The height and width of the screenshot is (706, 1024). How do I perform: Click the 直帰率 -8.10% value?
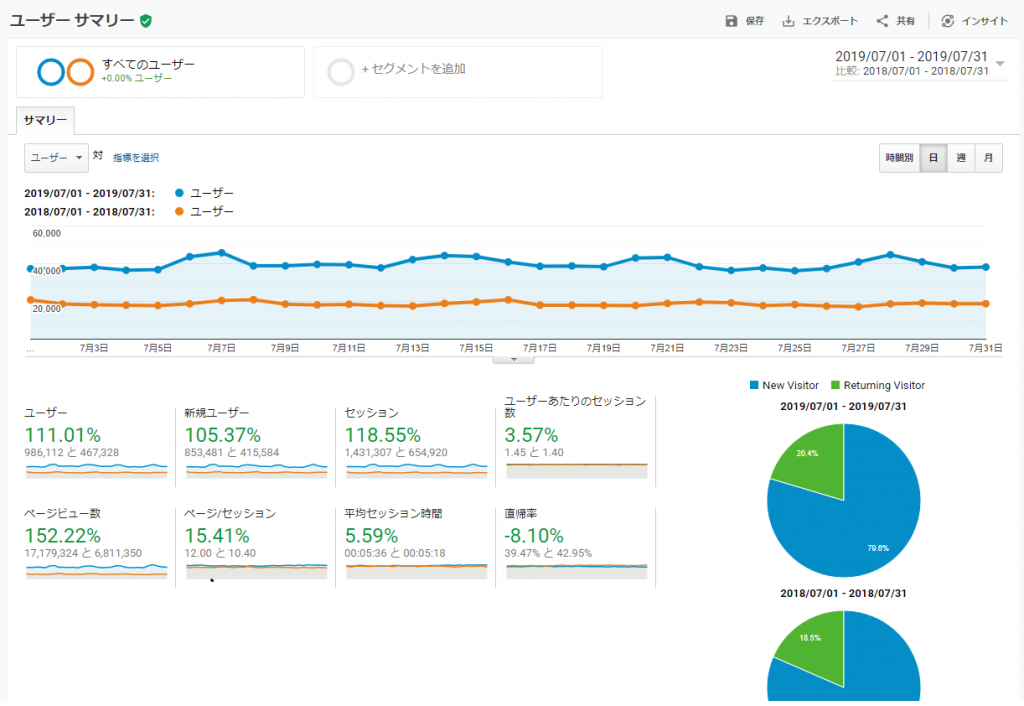(x=534, y=536)
